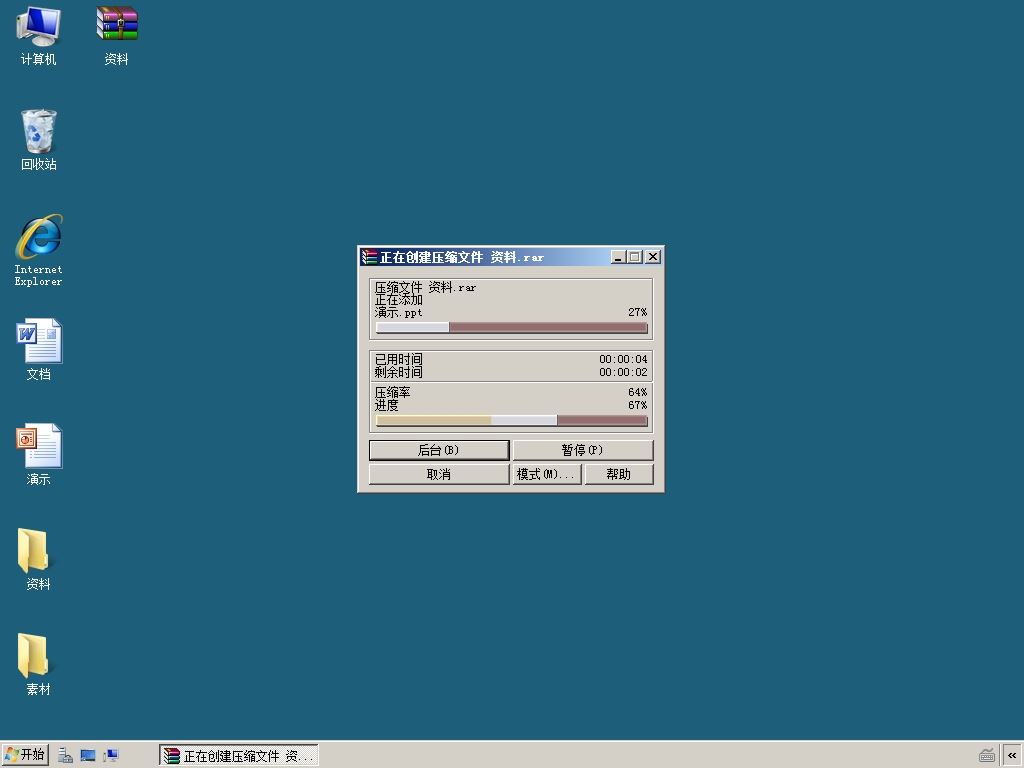
Task: Click the 27% file progress value
Action: click(637, 313)
